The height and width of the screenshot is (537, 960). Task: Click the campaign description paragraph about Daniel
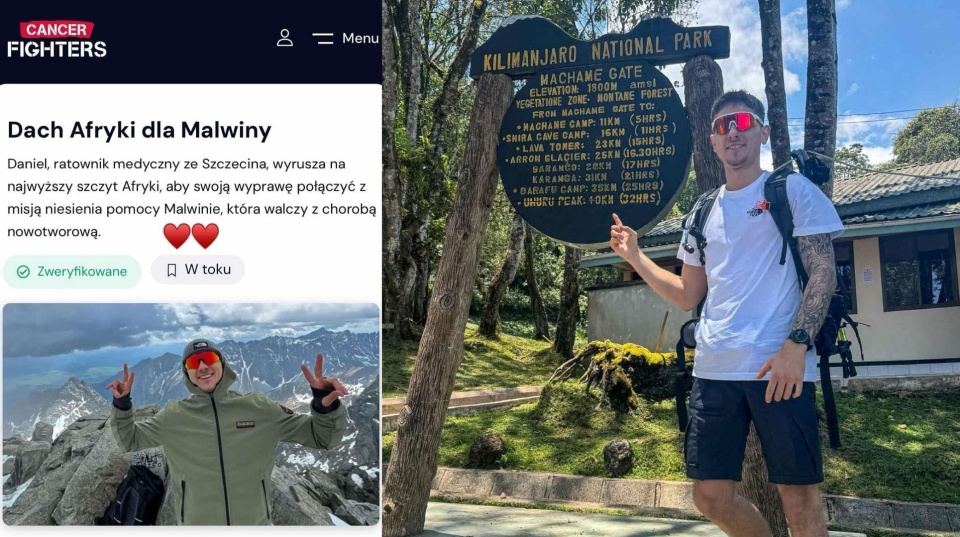(192, 198)
